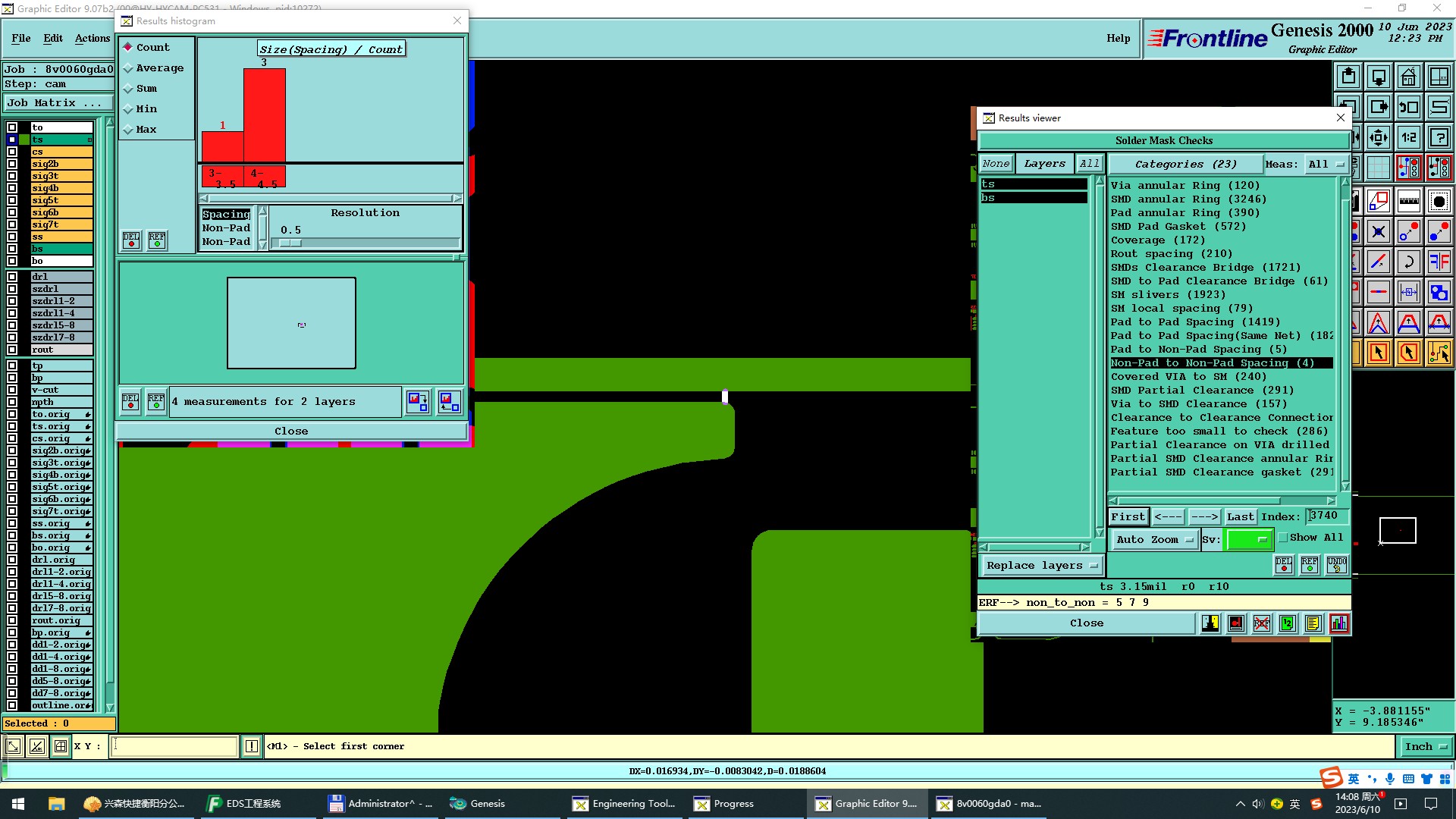This screenshot has height=819, width=1456.
Task: Click the Index input field
Action: [x=1327, y=516]
